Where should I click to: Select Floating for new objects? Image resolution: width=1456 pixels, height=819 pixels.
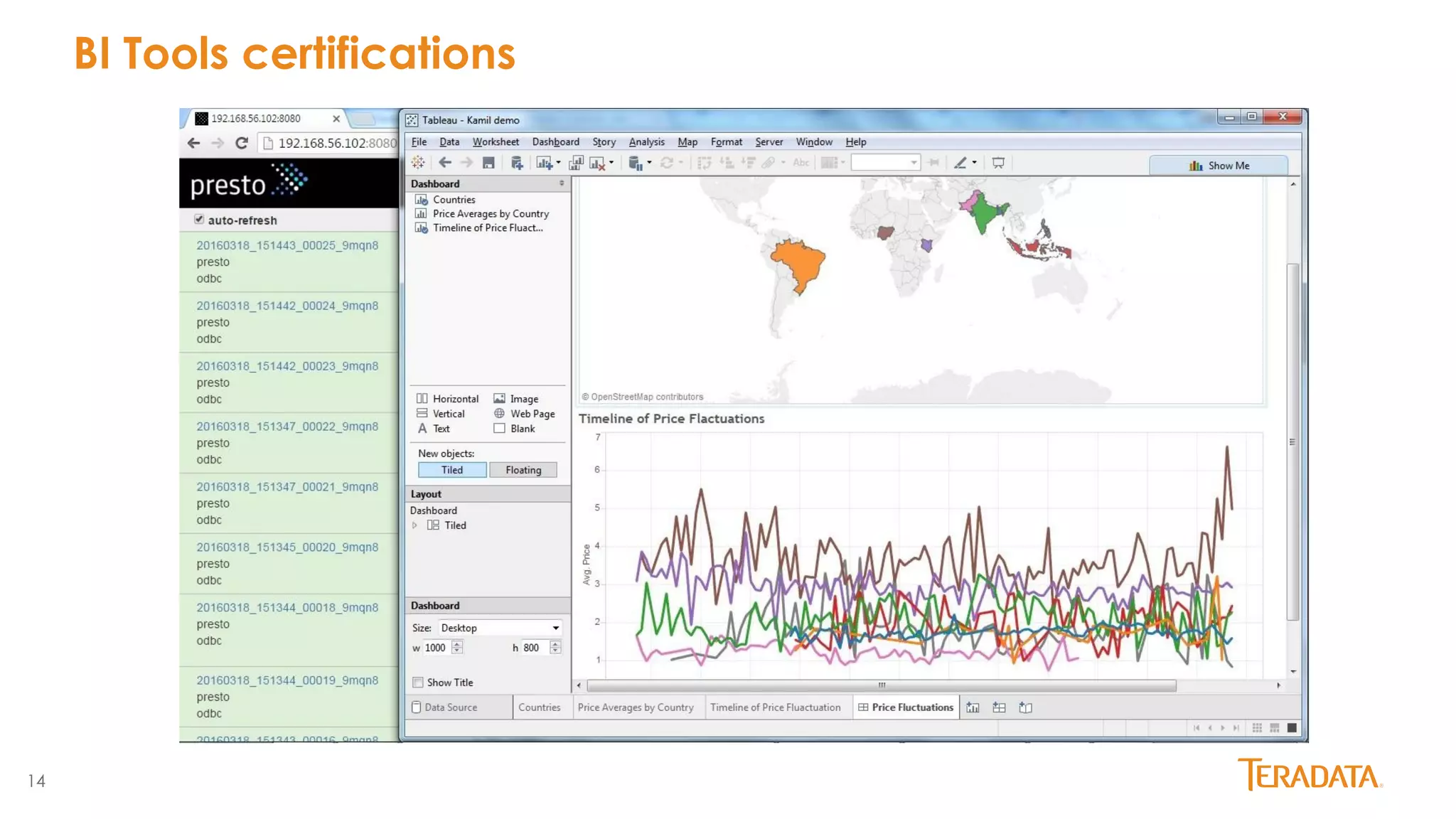523,470
